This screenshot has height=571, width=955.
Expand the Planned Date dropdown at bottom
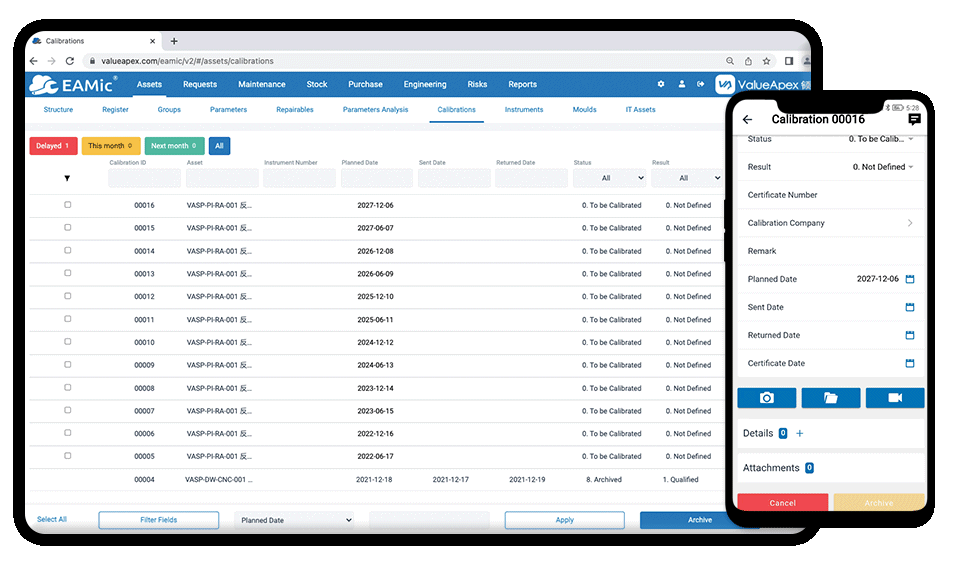pyautogui.click(x=294, y=520)
